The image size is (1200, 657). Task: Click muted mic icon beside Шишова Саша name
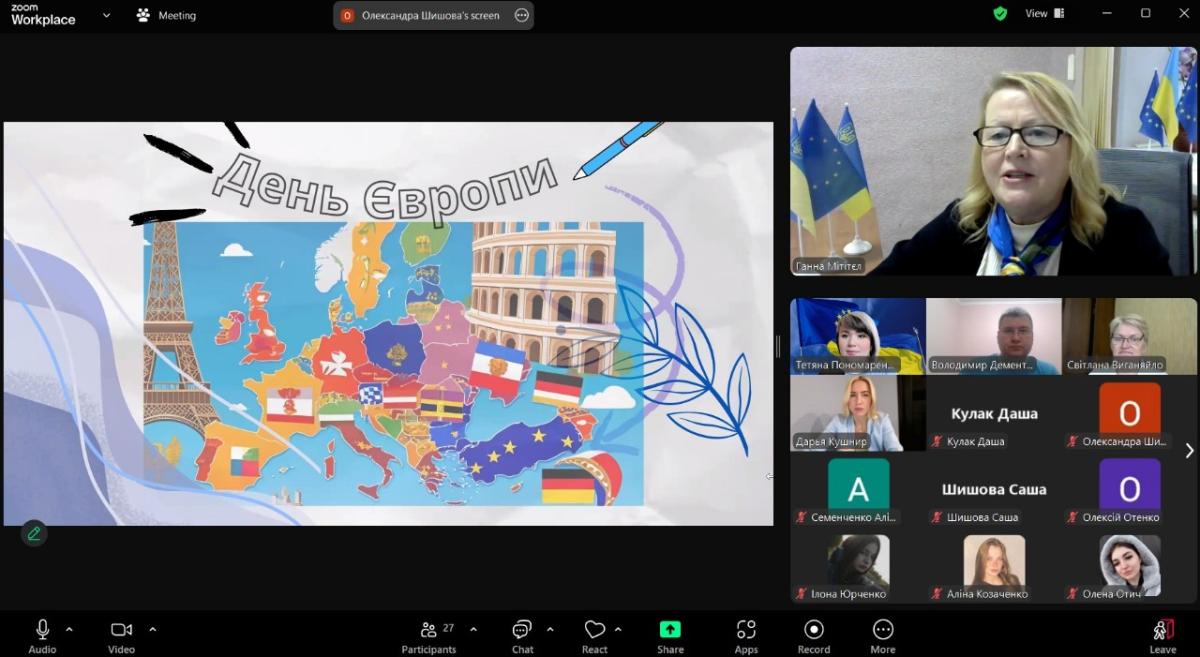937,517
